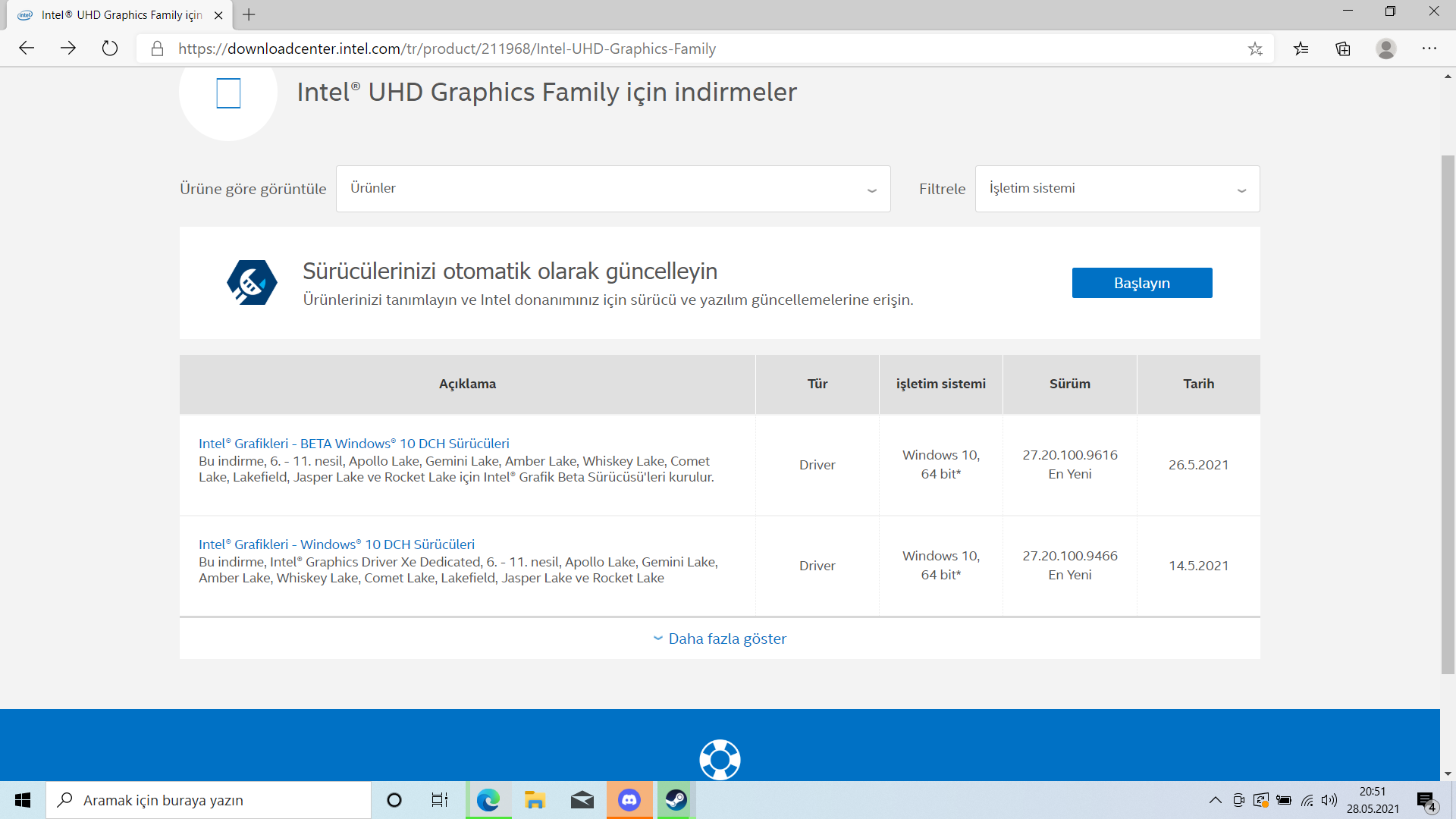Open the browser settings three-dots menu
This screenshot has width=1456, height=819.
pos(1429,49)
